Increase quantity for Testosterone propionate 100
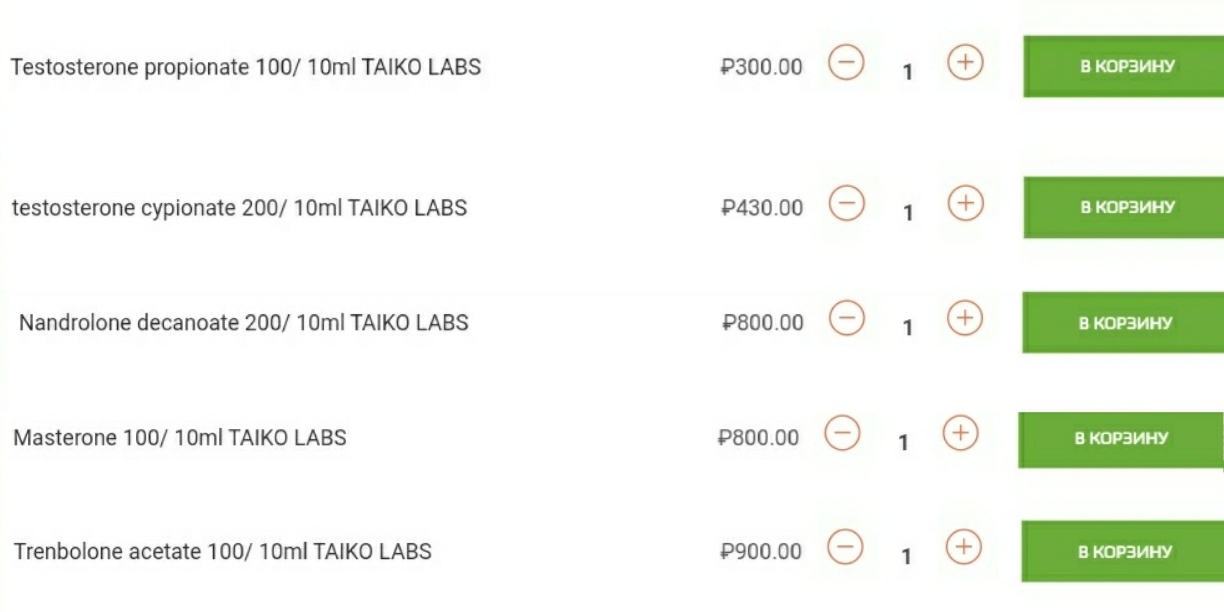The width and height of the screenshot is (1224, 612). point(965,64)
